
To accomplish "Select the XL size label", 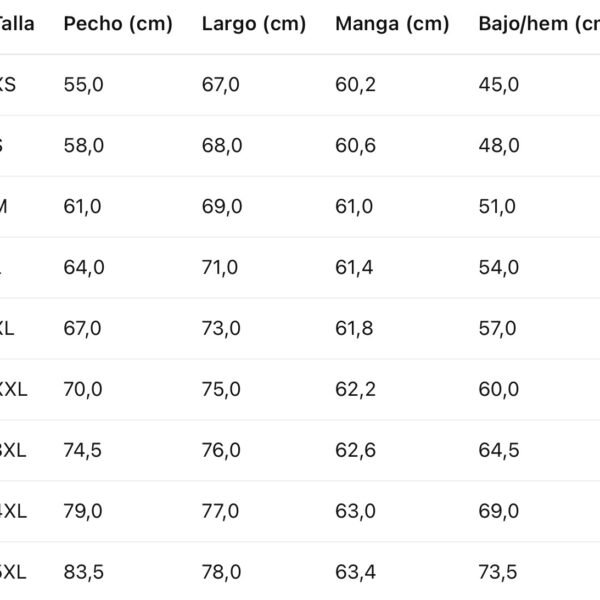I will 7,328.
